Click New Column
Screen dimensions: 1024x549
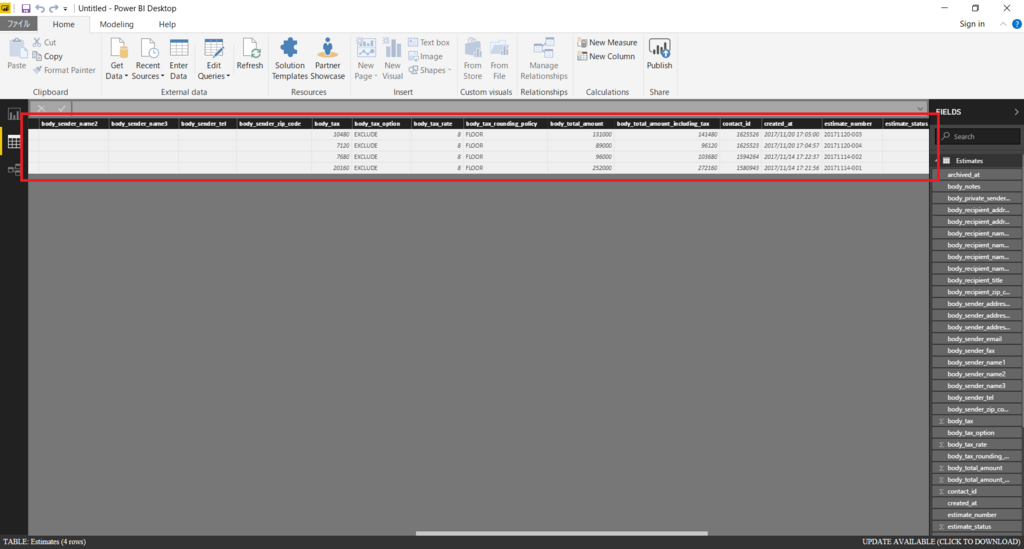pos(605,56)
